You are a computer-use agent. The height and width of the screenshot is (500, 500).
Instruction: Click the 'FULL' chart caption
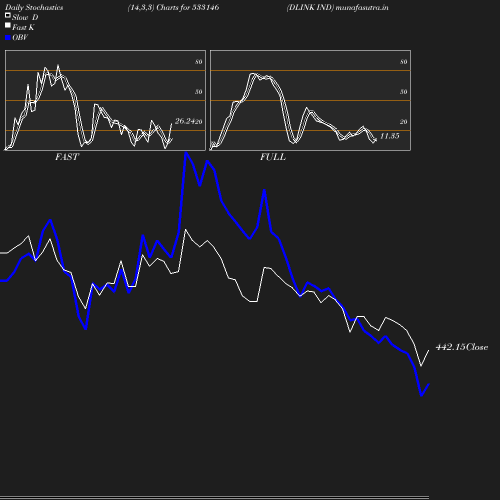click(273, 157)
